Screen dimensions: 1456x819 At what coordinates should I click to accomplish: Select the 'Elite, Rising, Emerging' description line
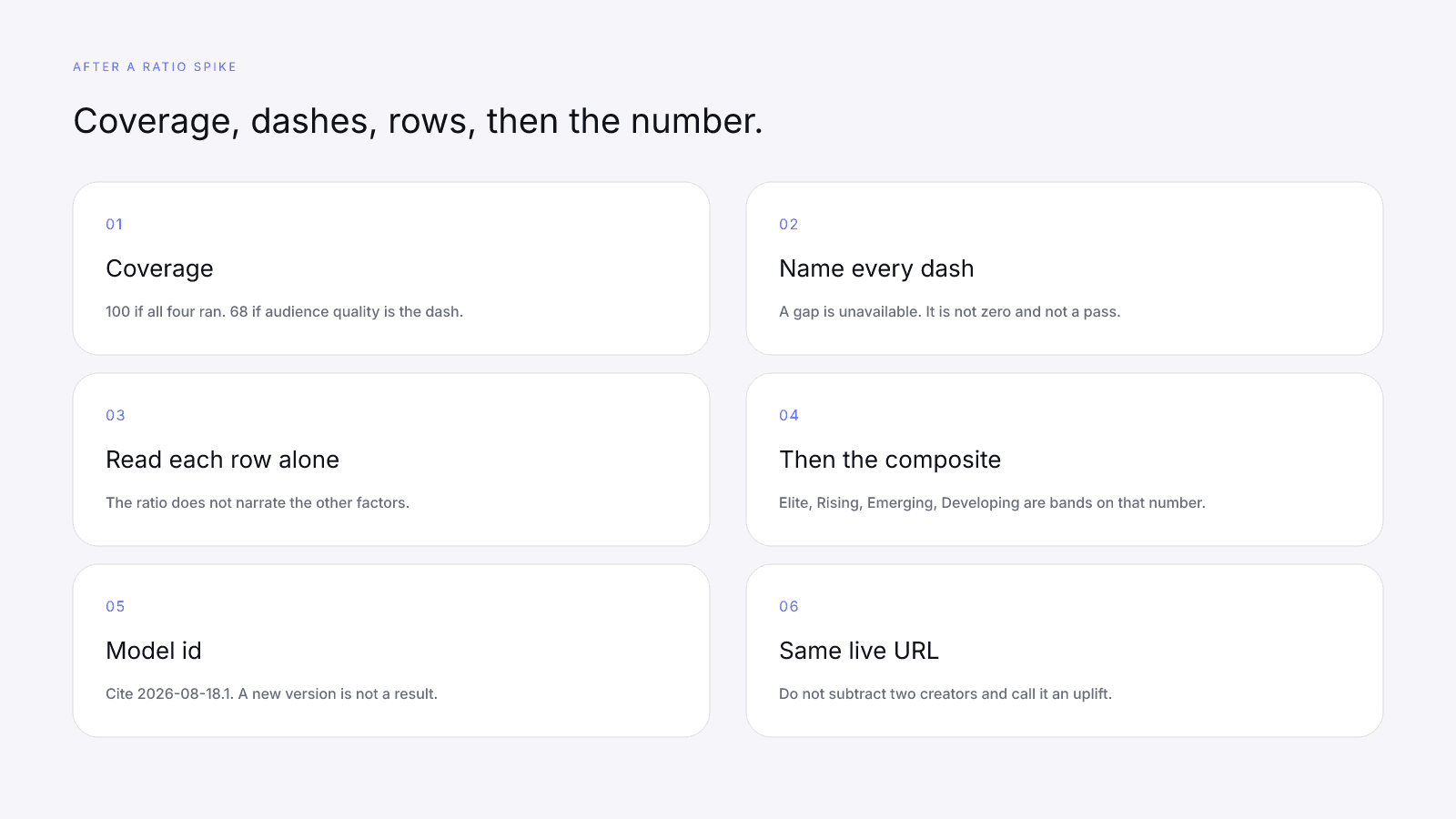992,502
